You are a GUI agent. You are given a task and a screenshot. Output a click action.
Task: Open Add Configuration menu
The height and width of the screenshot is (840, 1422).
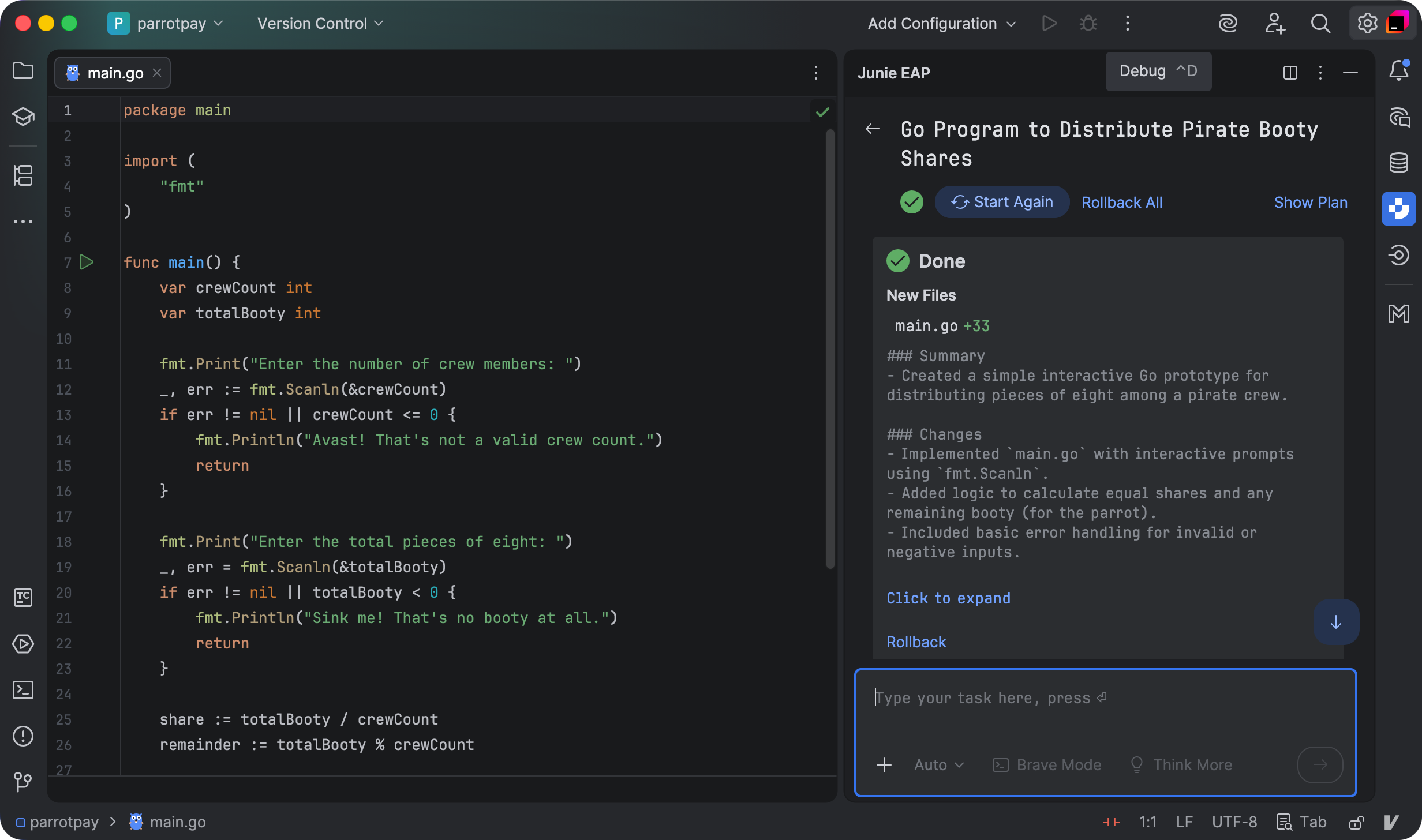(x=941, y=24)
